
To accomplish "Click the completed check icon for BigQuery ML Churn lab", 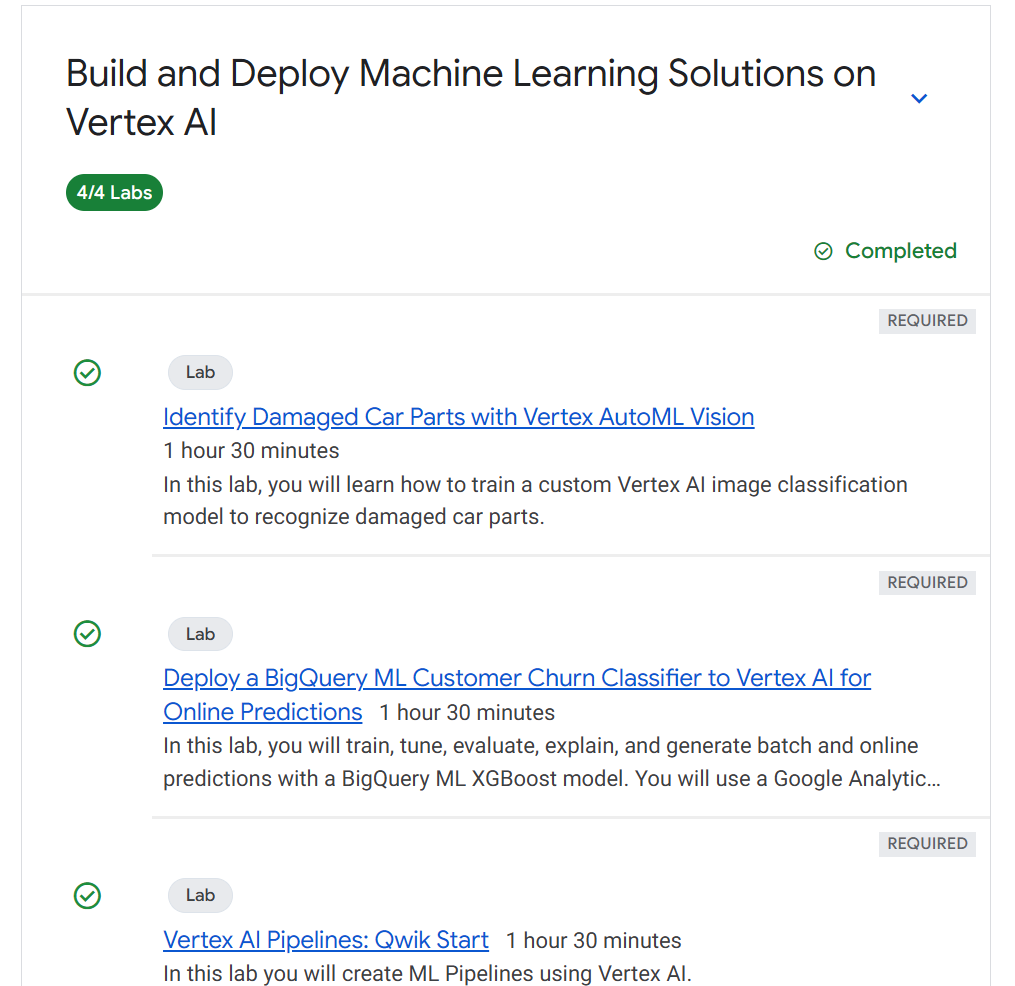I will tap(87, 634).
